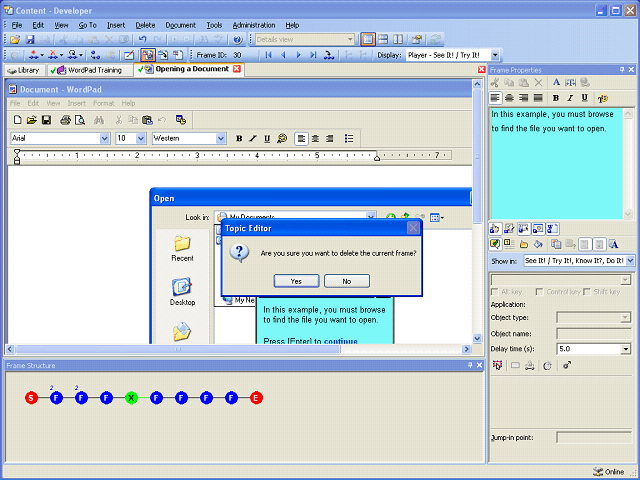Click the continue link in the bubble
Viewport: 640px width, 480px height.
tap(340, 341)
